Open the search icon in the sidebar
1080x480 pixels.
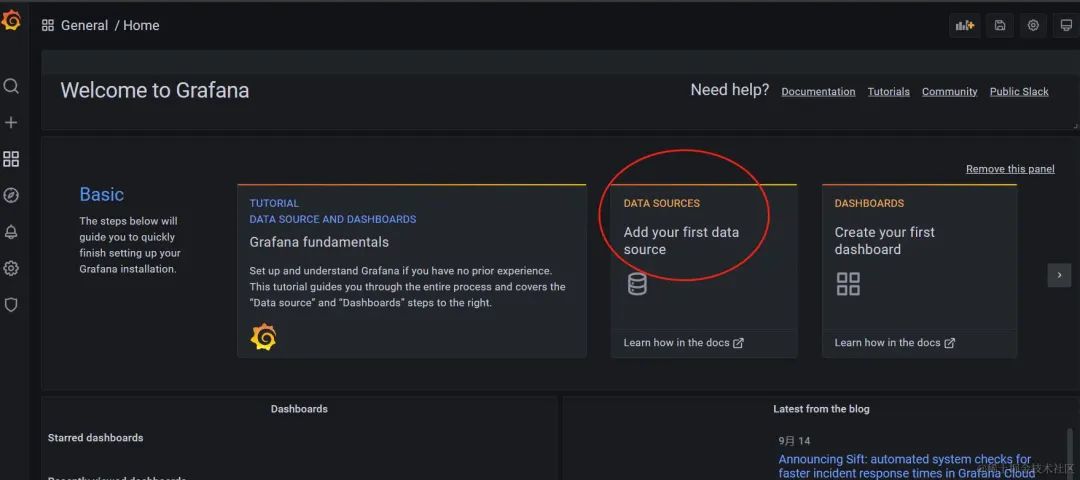pyautogui.click(x=11, y=86)
